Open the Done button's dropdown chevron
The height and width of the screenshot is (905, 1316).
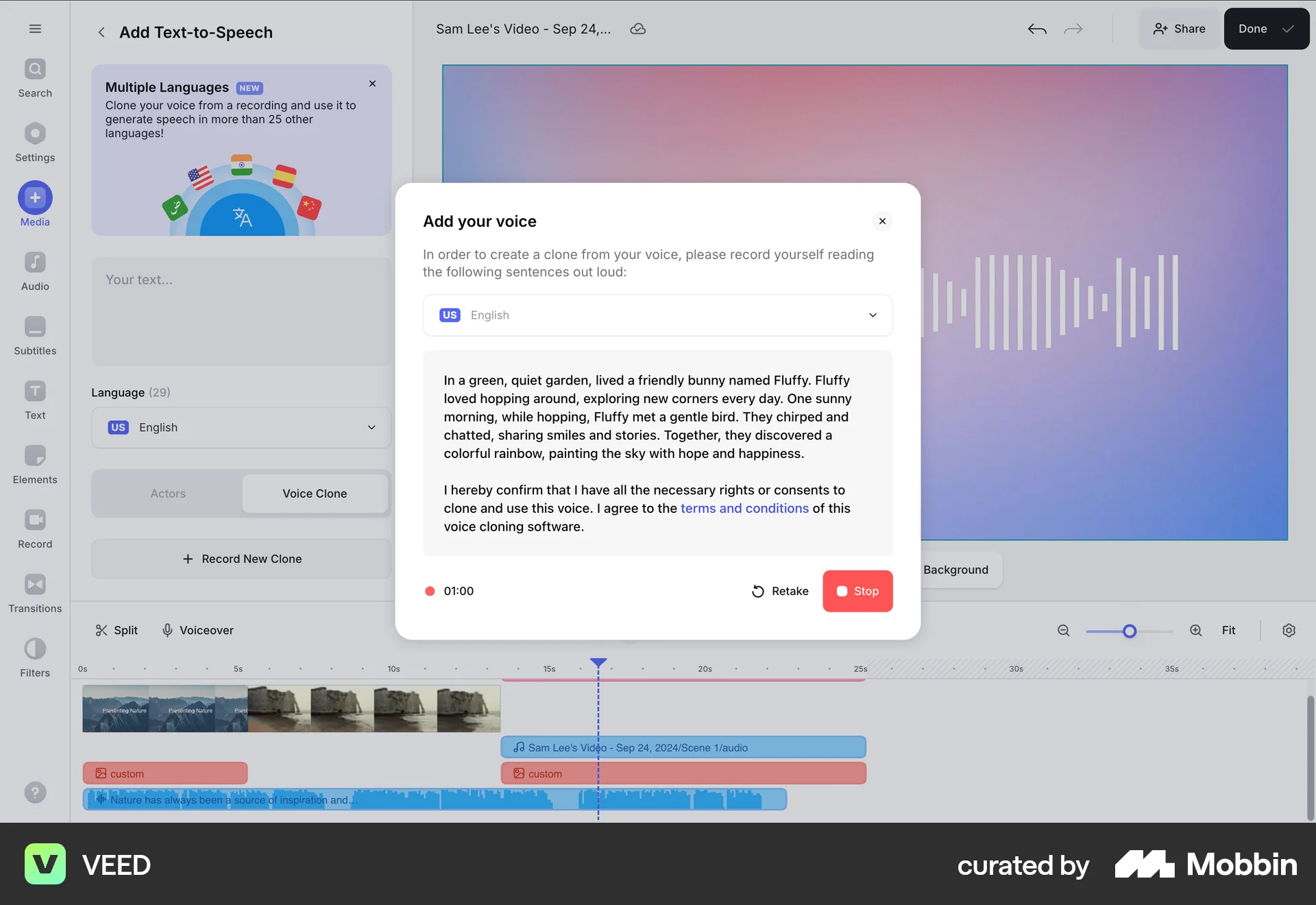1287,29
